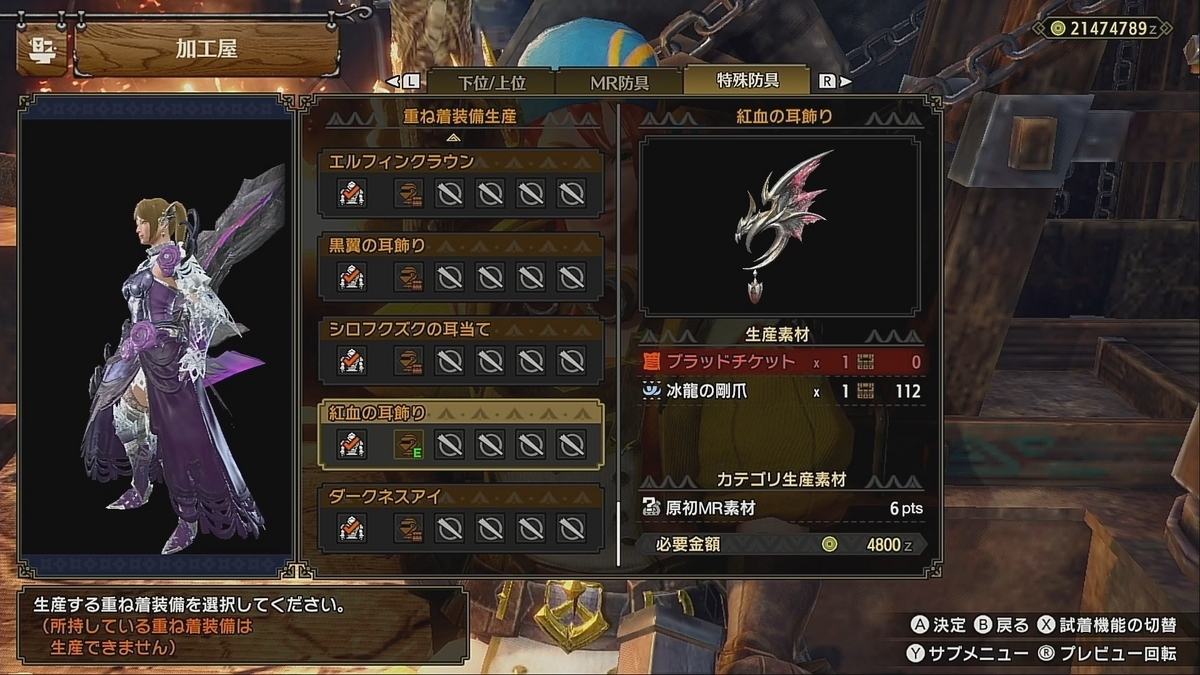Screen dimensions: 1200x675
Task: Click the 原初MR素材 category icon
Action: (652, 508)
